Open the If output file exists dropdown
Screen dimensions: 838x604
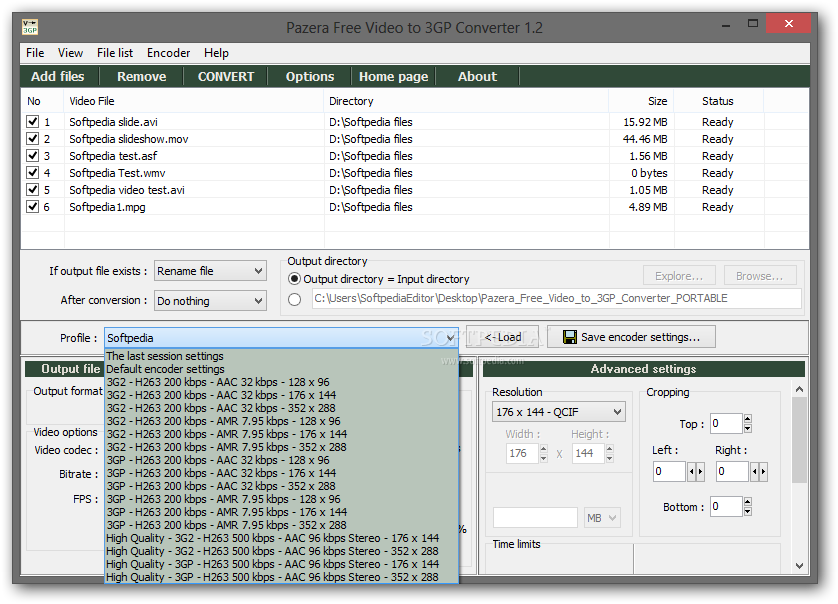pyautogui.click(x=210, y=271)
